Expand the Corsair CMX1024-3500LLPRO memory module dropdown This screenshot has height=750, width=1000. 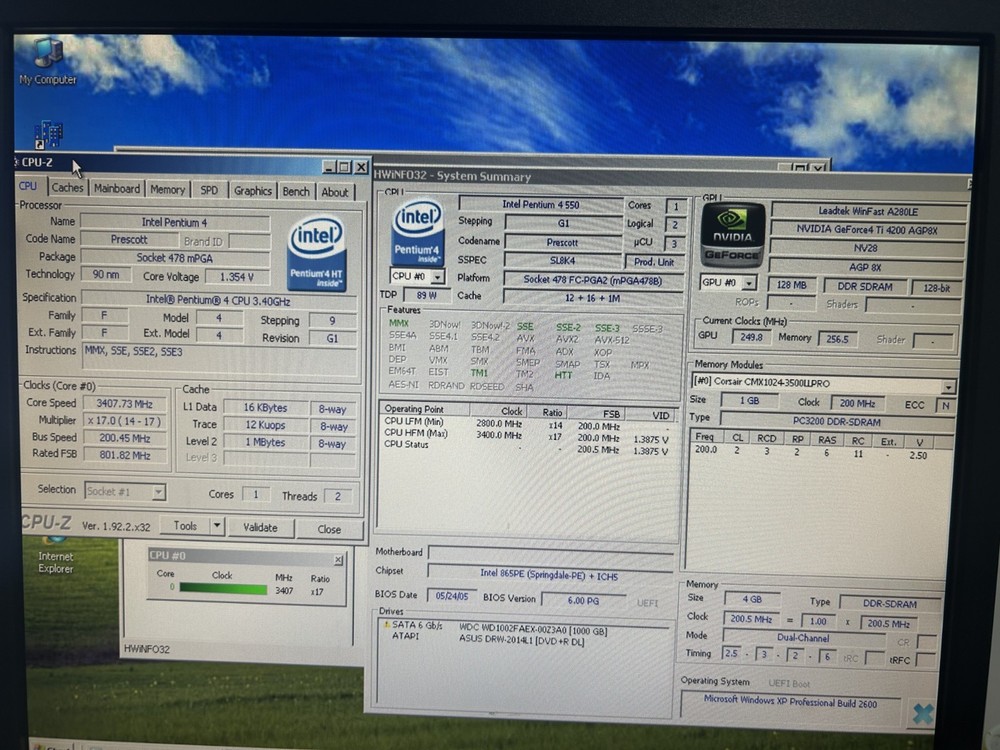pyautogui.click(x=948, y=386)
